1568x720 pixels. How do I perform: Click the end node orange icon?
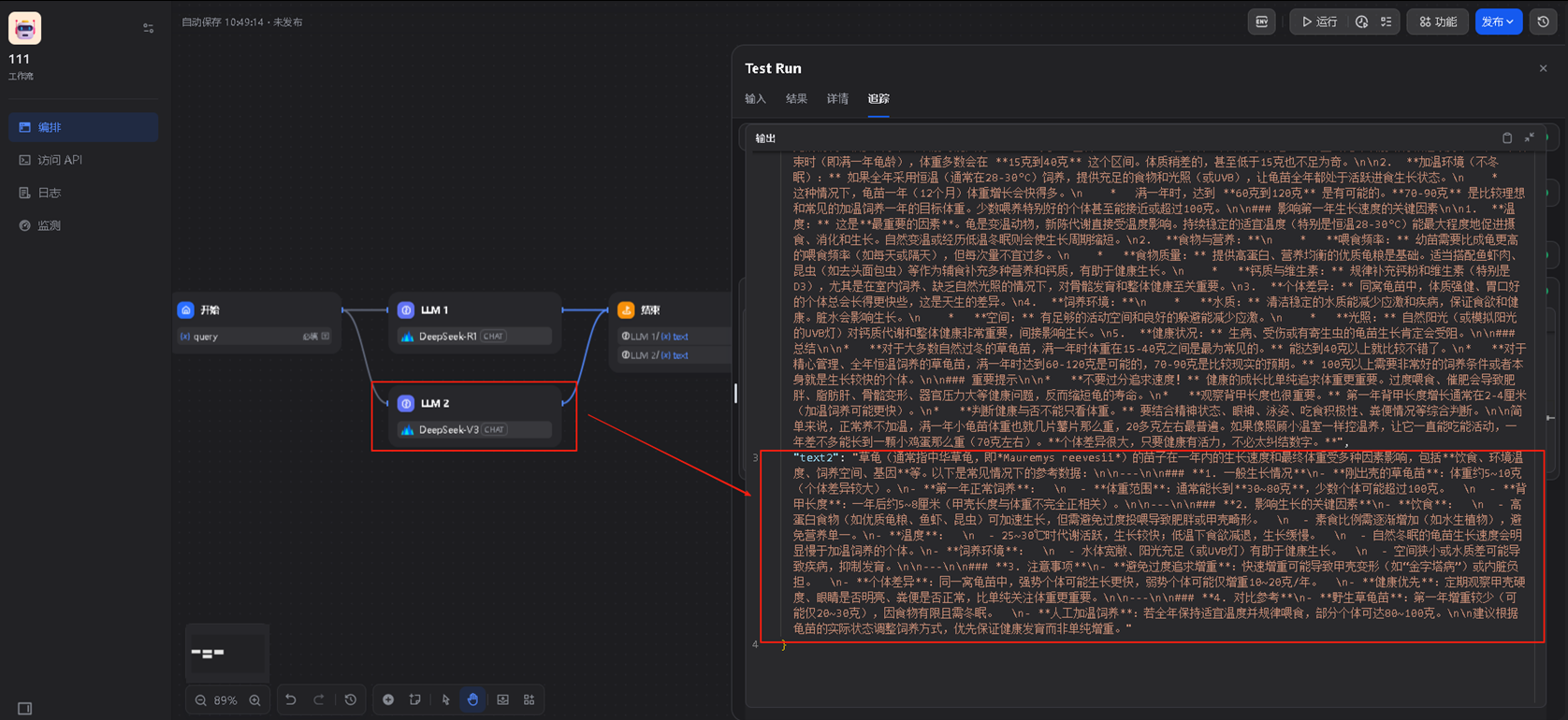pos(626,310)
